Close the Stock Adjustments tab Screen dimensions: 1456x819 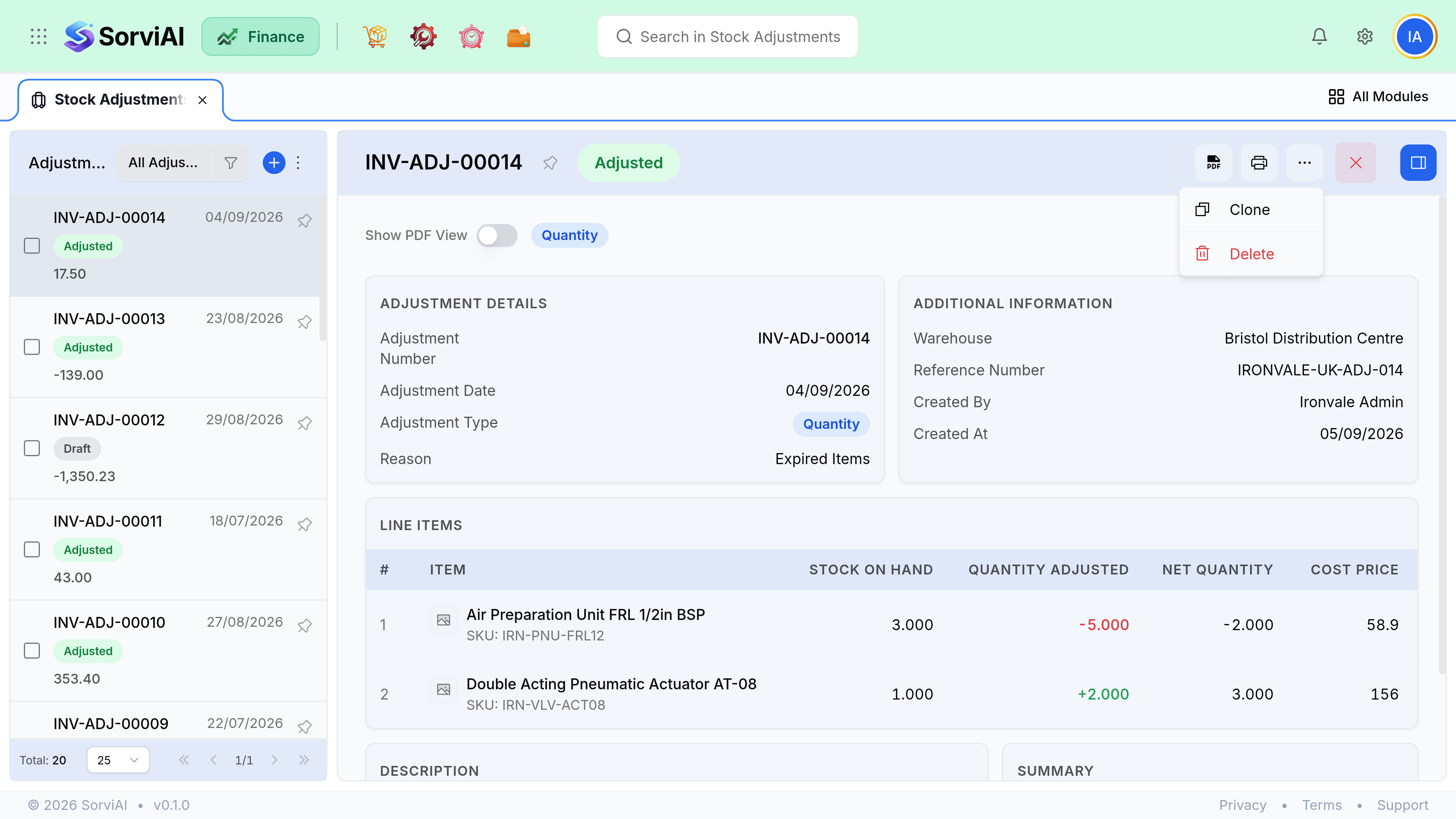[x=202, y=100]
